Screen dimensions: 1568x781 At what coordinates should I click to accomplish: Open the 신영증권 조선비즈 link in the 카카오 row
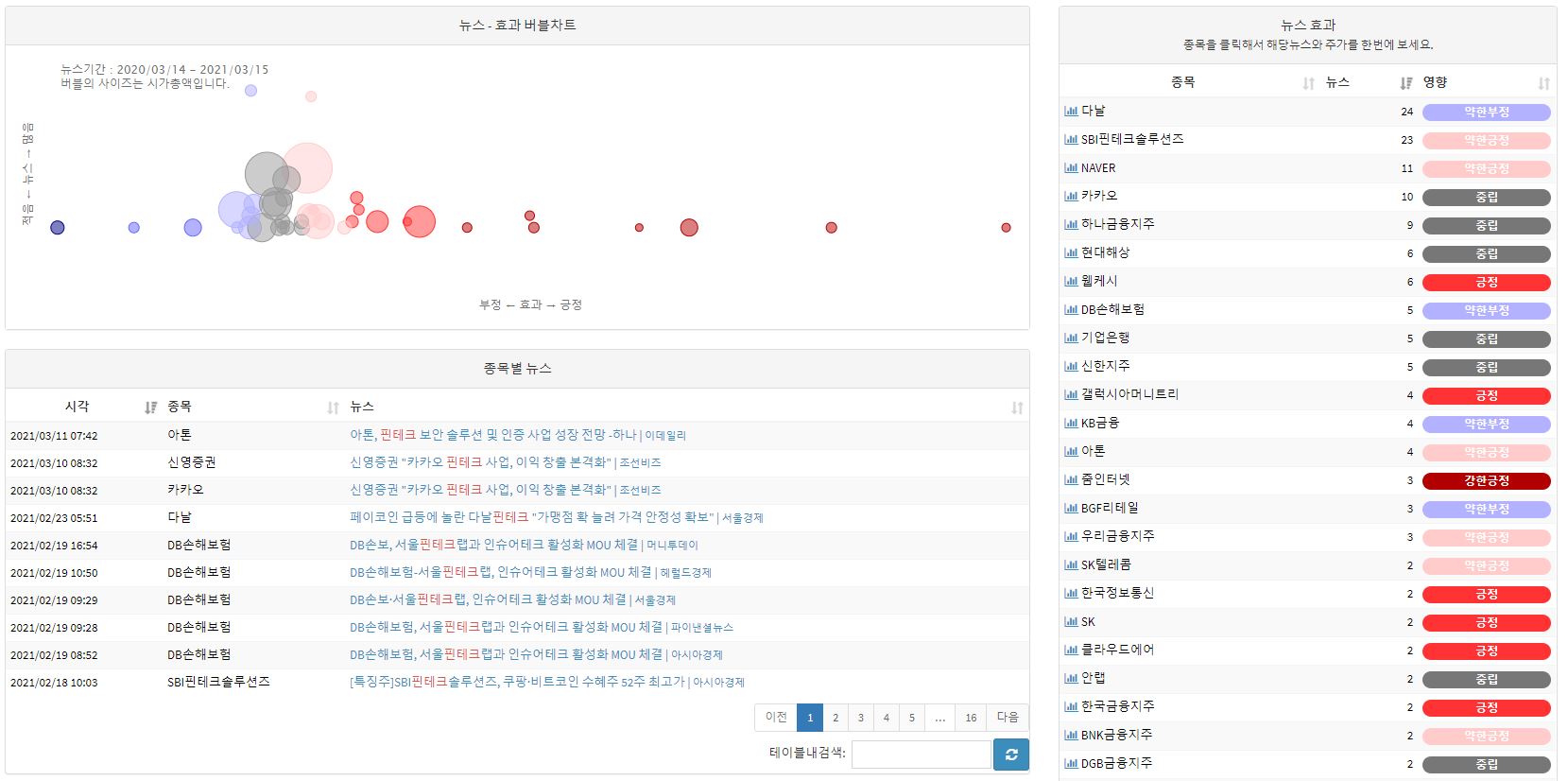[506, 490]
